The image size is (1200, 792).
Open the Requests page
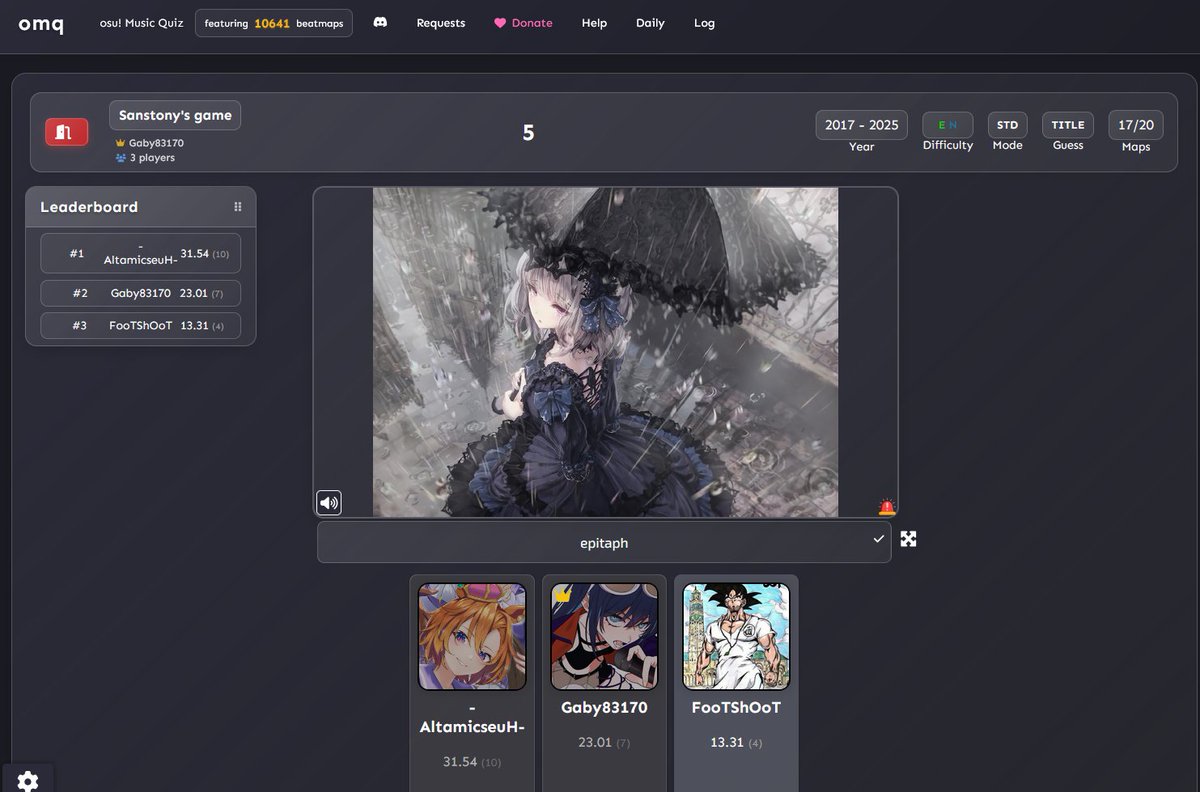coord(441,23)
